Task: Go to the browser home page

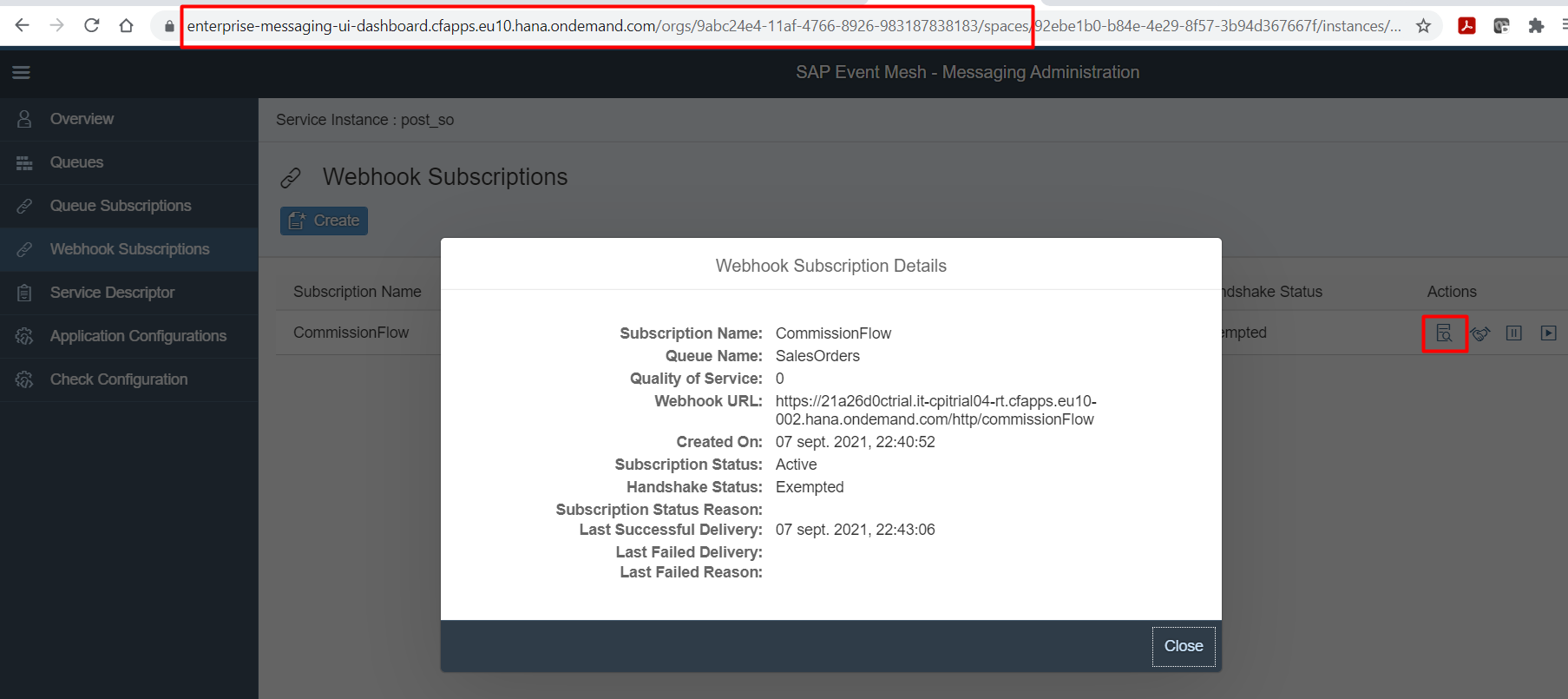Action: pyautogui.click(x=127, y=25)
